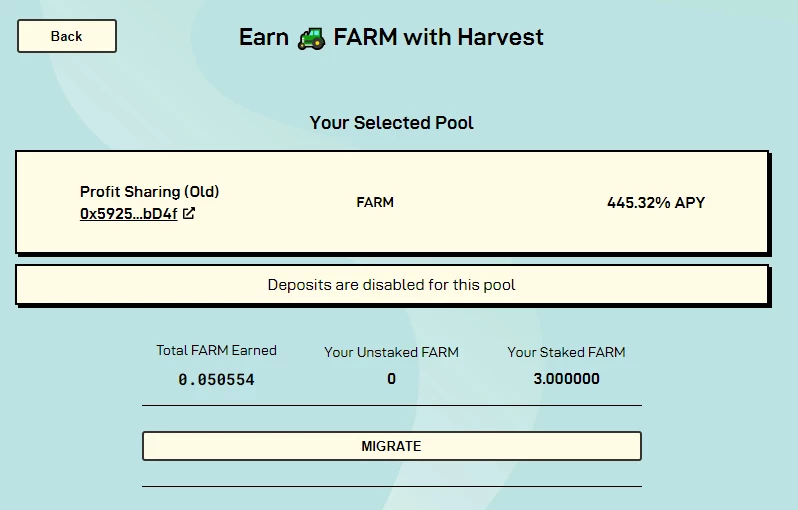This screenshot has width=798, height=510.
Task: Click the Your Staked FARM label
Action: pos(566,352)
